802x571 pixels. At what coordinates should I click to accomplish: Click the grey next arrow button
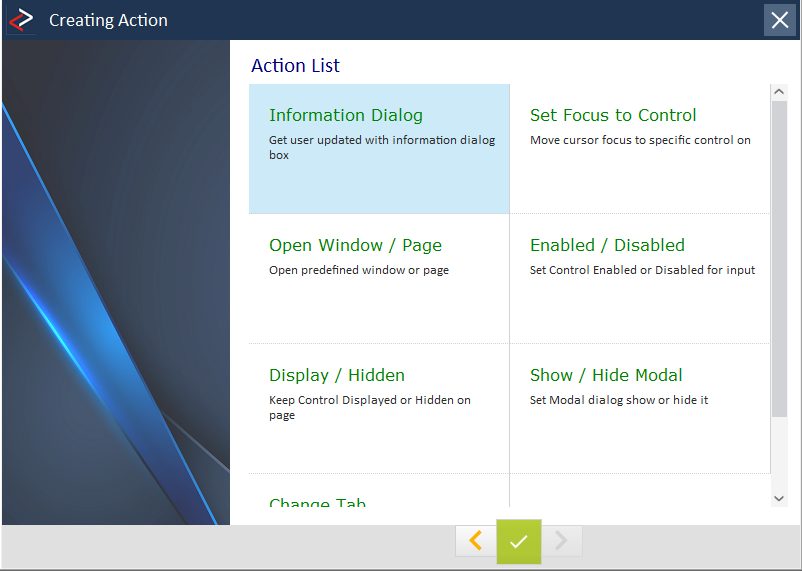(x=562, y=540)
